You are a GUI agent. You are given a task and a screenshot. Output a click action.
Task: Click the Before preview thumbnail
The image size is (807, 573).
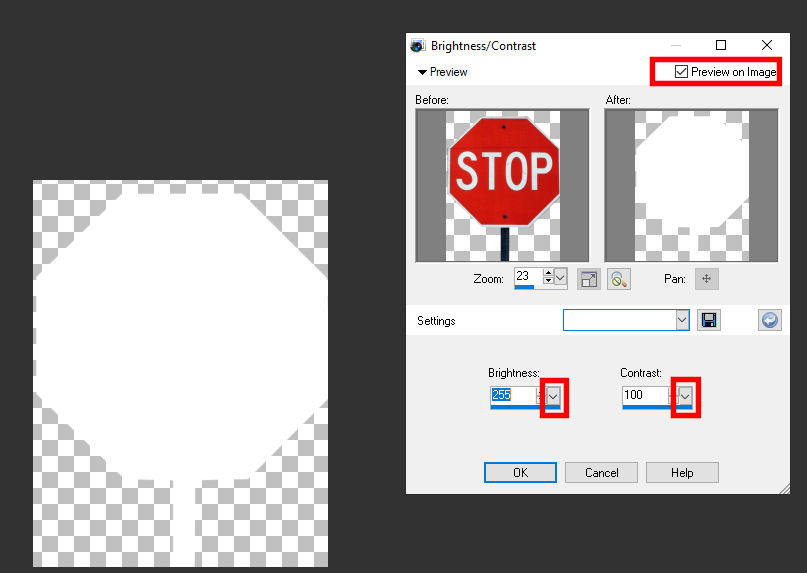tap(502, 185)
